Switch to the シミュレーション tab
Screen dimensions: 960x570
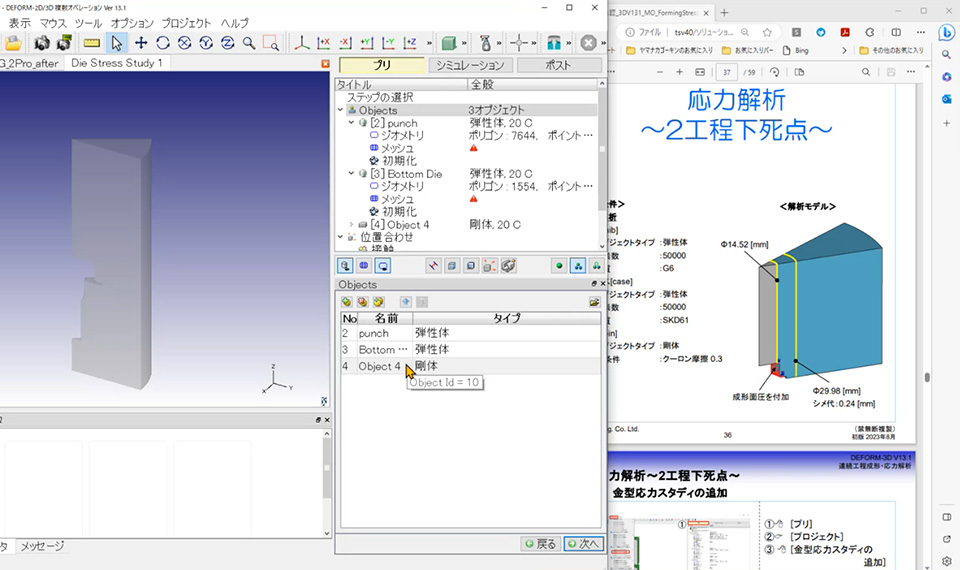tap(470, 65)
